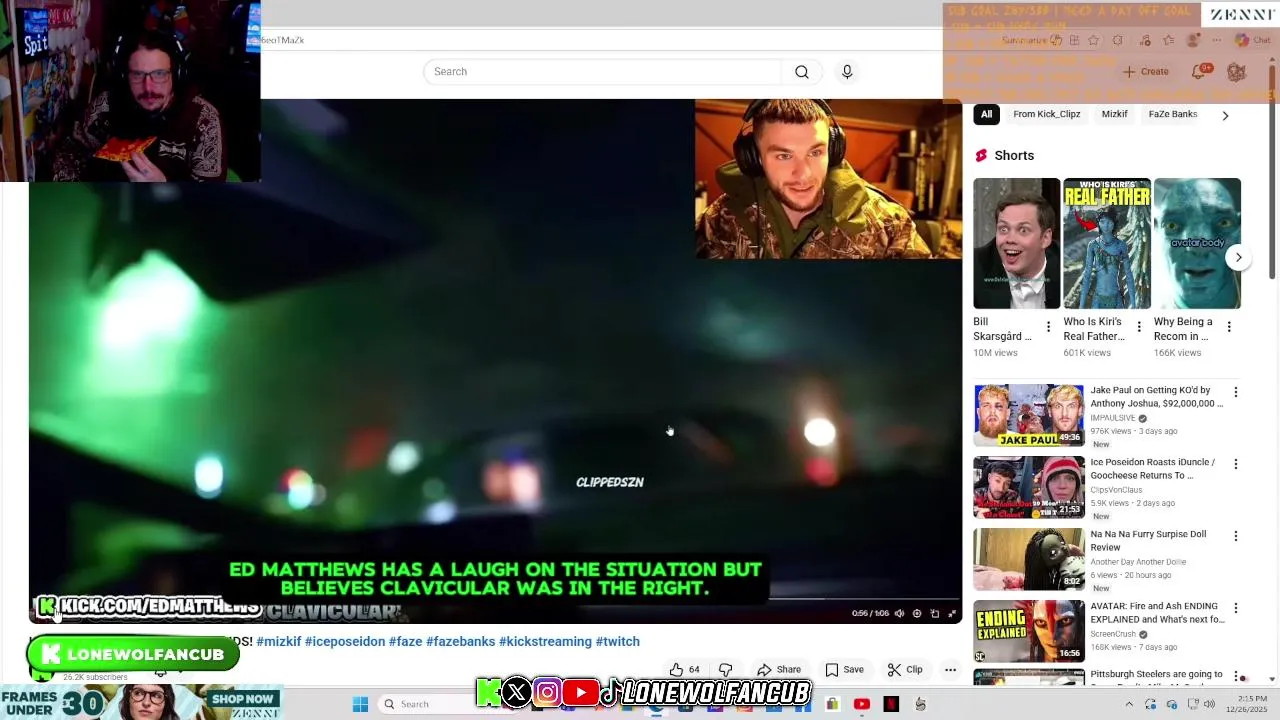Viewport: 1280px width, 720px height.
Task: Open the Who Is Kiri's Real Father short
Action: pyautogui.click(x=1106, y=243)
